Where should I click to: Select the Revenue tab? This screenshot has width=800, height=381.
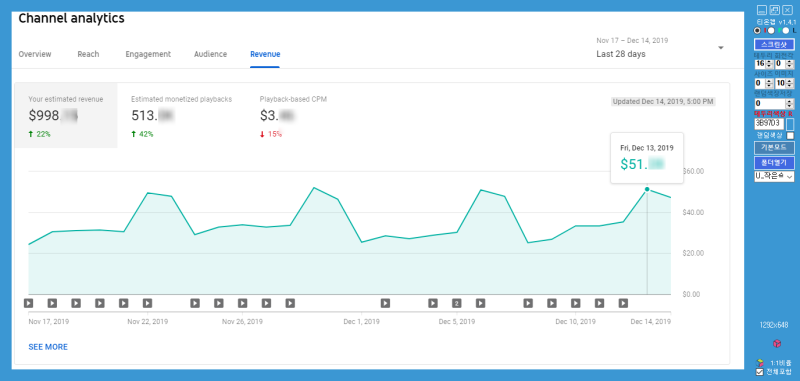265,54
